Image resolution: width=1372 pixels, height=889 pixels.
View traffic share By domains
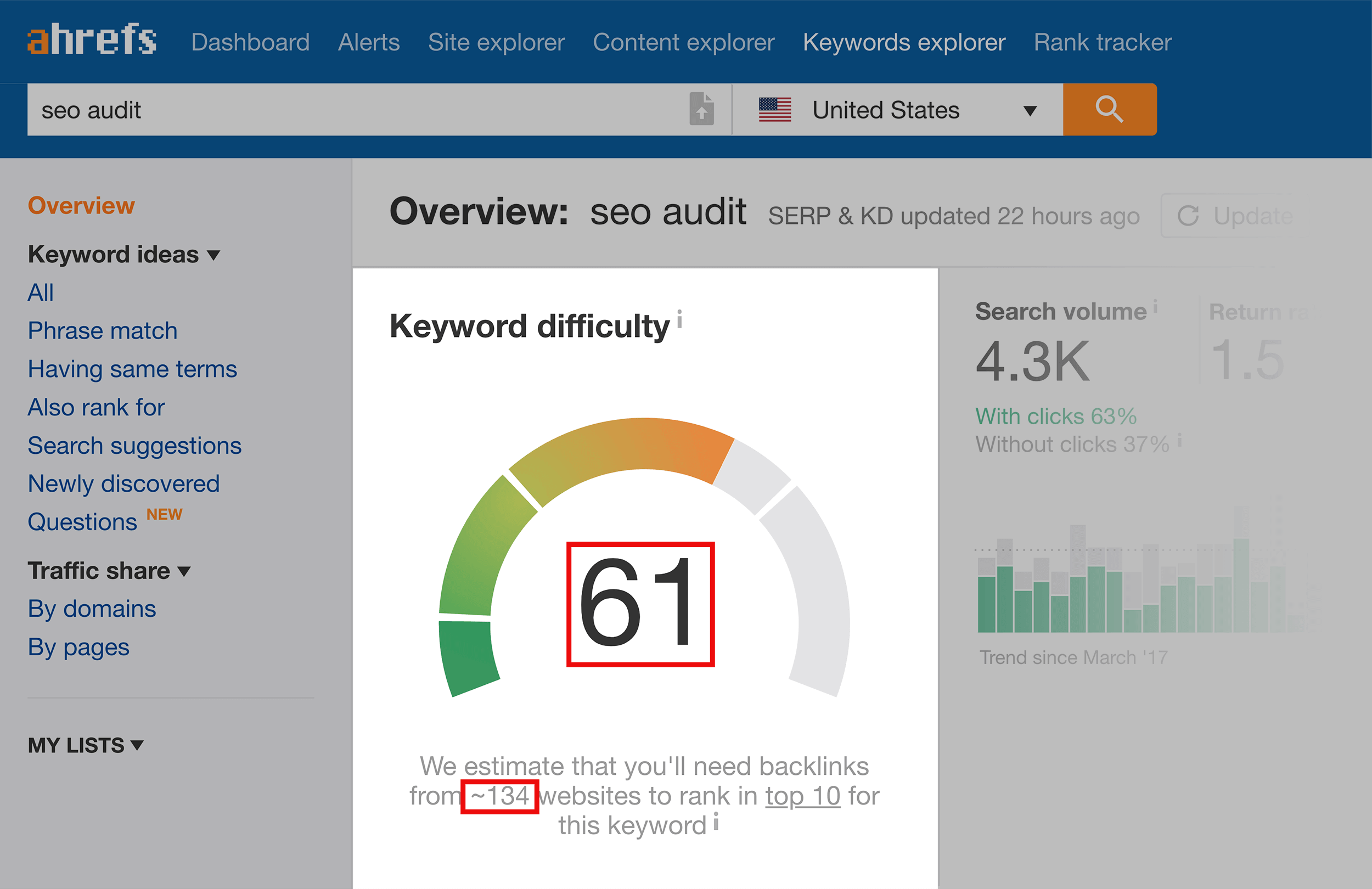coord(92,609)
